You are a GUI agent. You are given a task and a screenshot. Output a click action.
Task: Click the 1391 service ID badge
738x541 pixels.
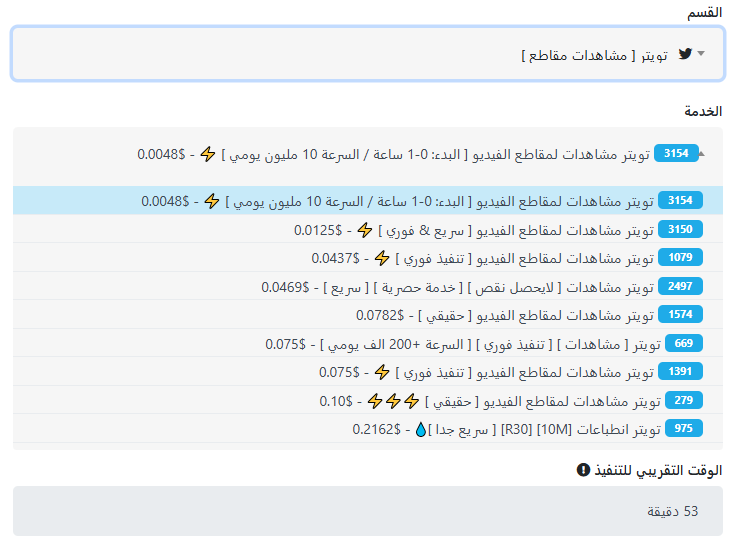(680, 371)
